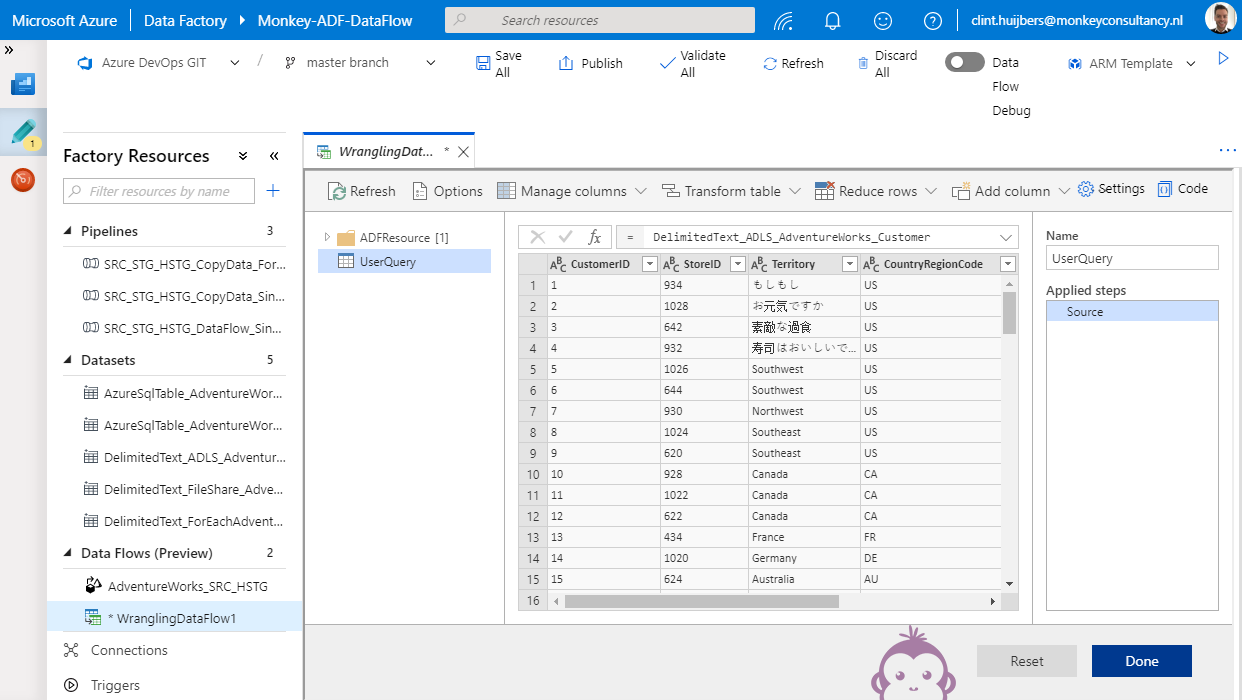Screen dimensions: 1242x700
Task: Open CountryRegionCode column filter dropdown
Action: tap(1007, 264)
